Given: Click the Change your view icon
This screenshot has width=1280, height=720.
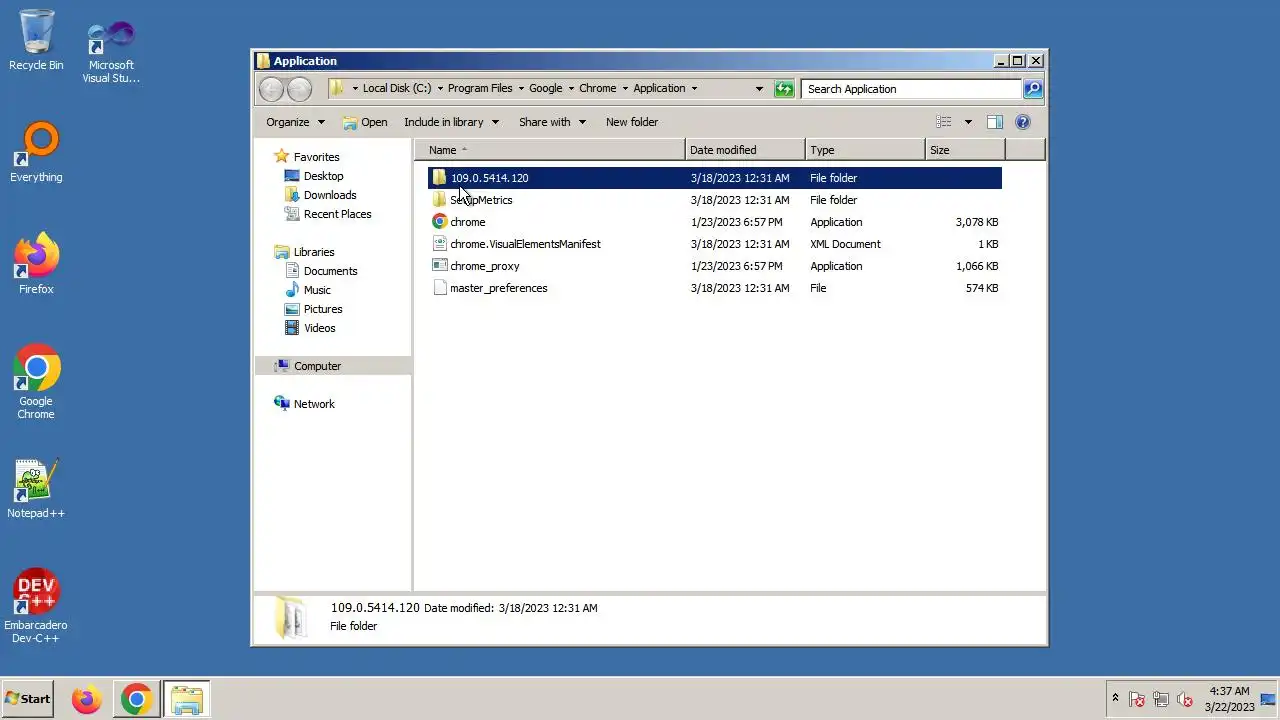Looking at the screenshot, I should (x=943, y=122).
